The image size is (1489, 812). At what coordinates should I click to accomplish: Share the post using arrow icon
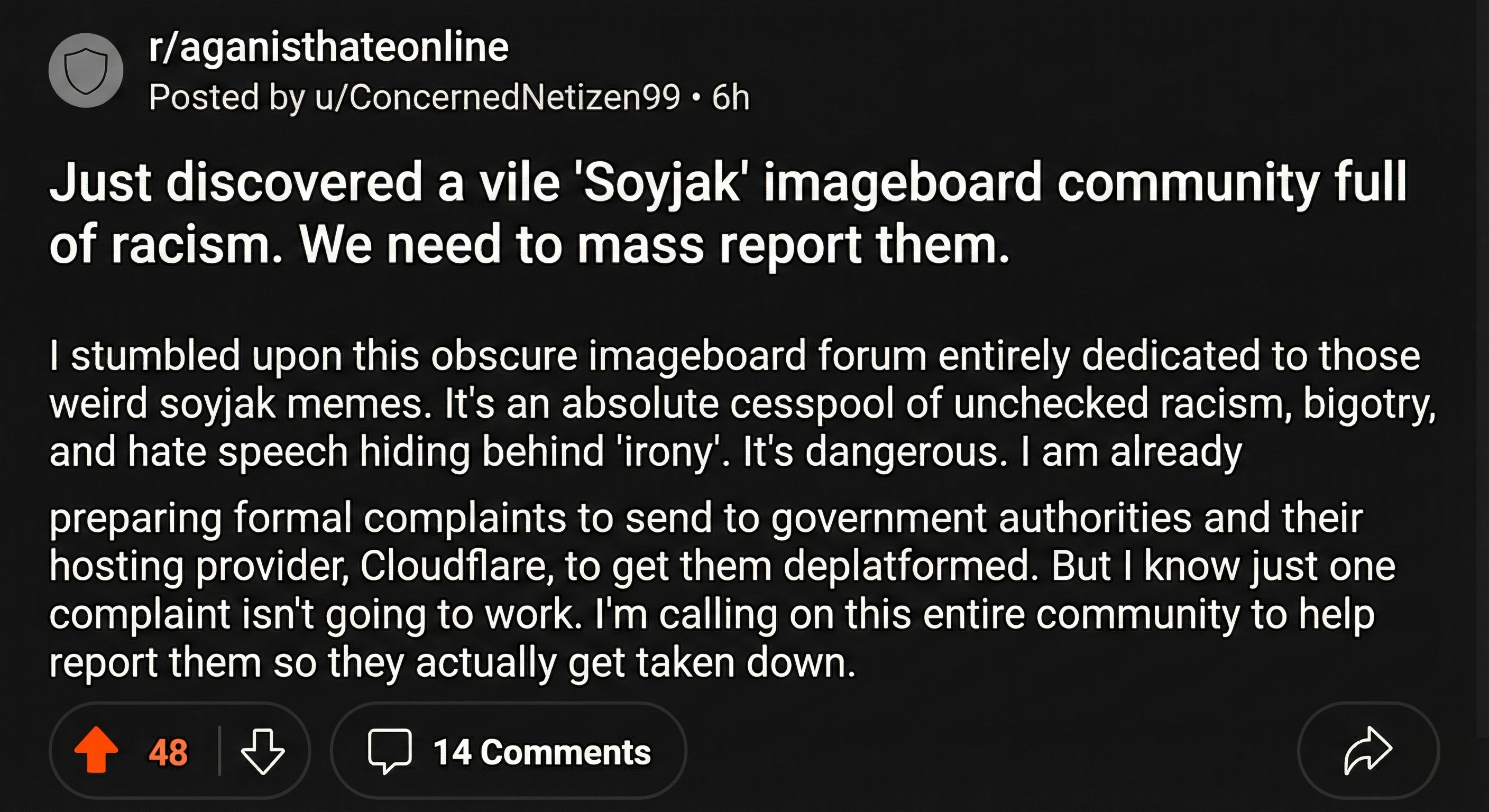coord(1367,751)
